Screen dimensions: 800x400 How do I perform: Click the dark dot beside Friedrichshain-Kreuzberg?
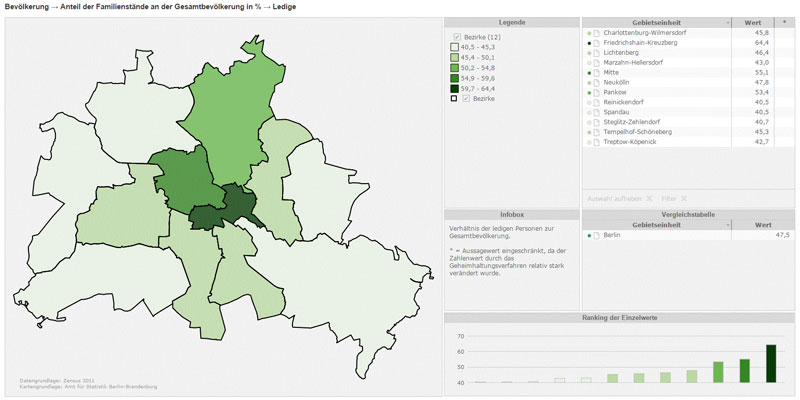589,43
